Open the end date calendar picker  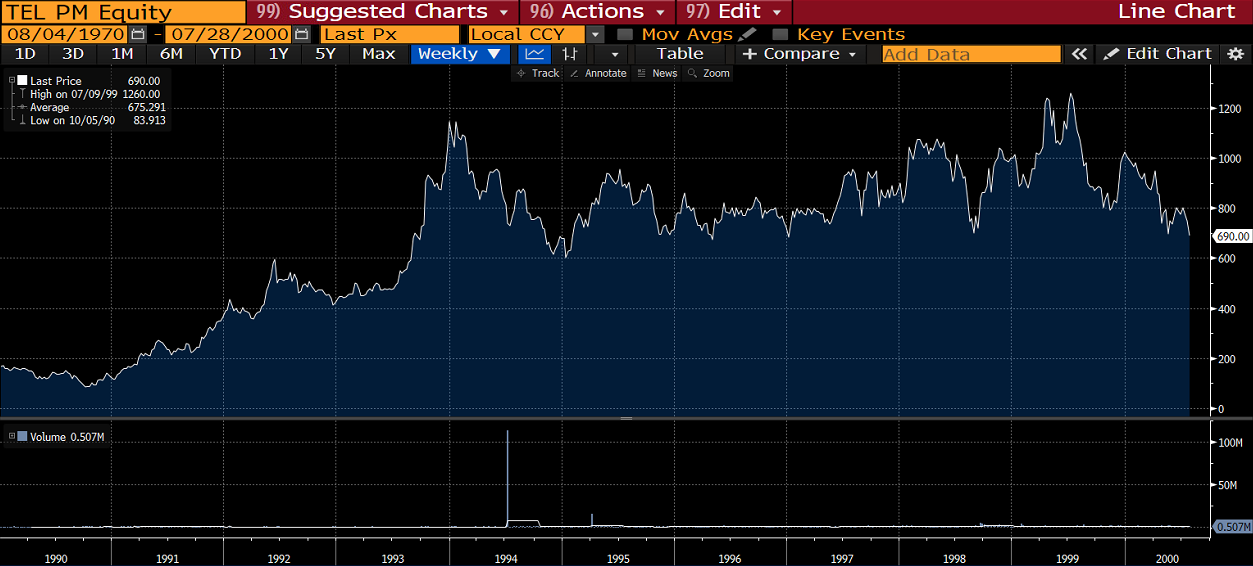302,34
